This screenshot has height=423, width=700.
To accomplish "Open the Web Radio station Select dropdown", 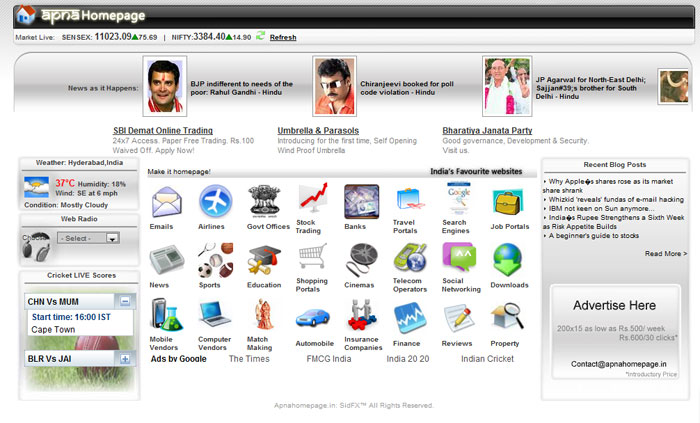I will coord(88,238).
